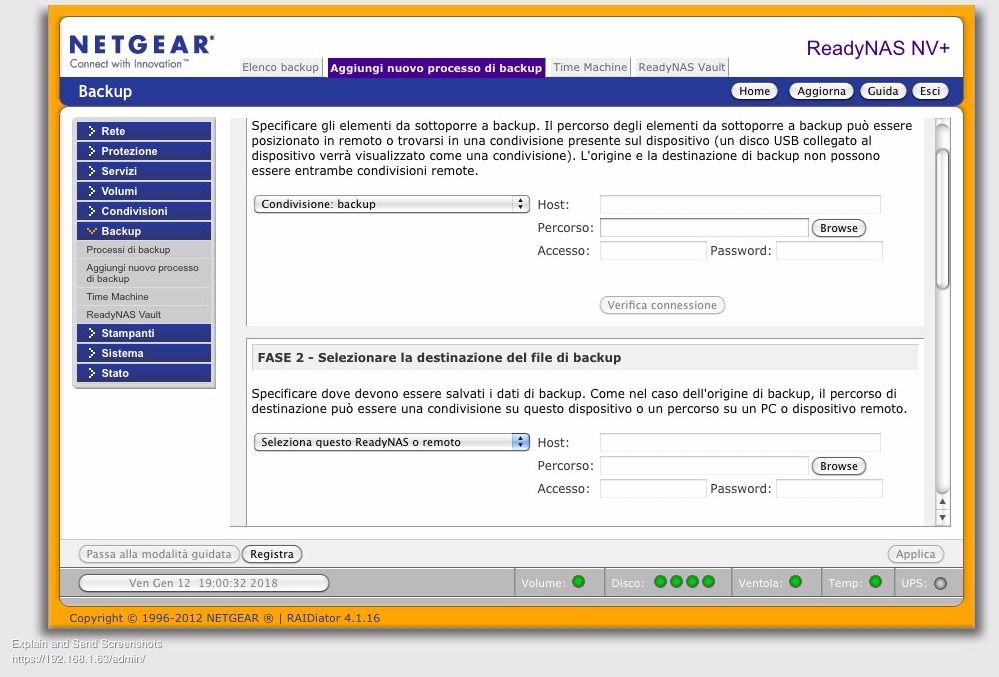Screen dimensions: 999x677
Task: Focus the source Host input field
Action: (x=740, y=204)
